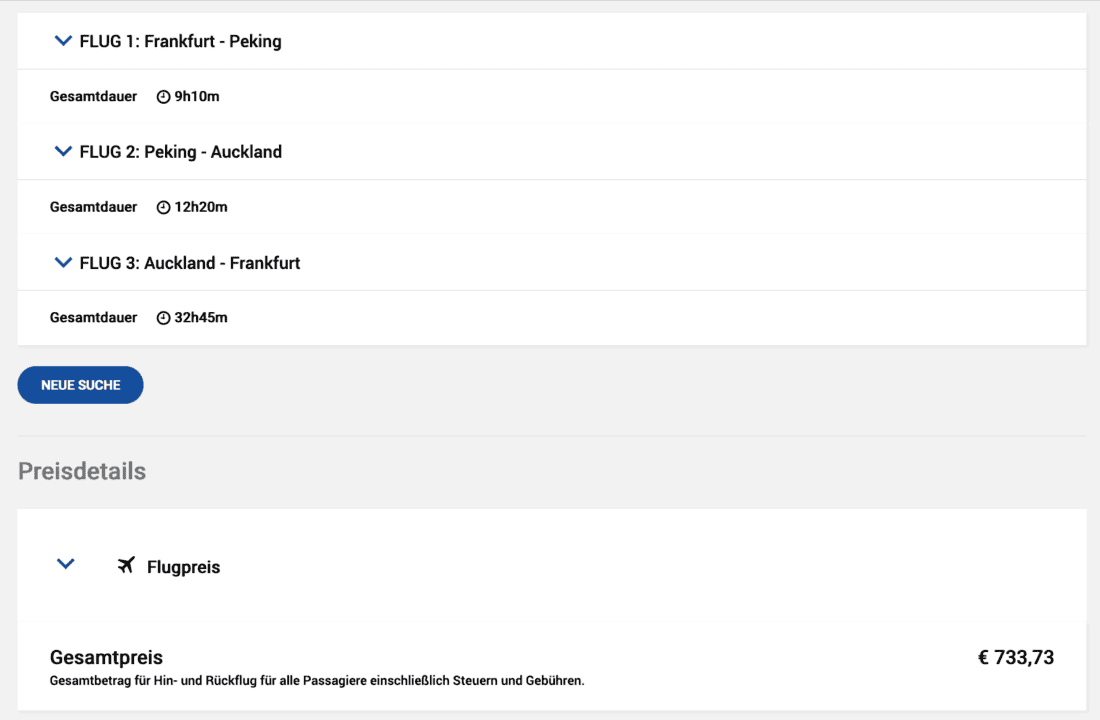Click the Gesamtpreis label
Viewport: 1100px width, 720px height.
click(106, 657)
